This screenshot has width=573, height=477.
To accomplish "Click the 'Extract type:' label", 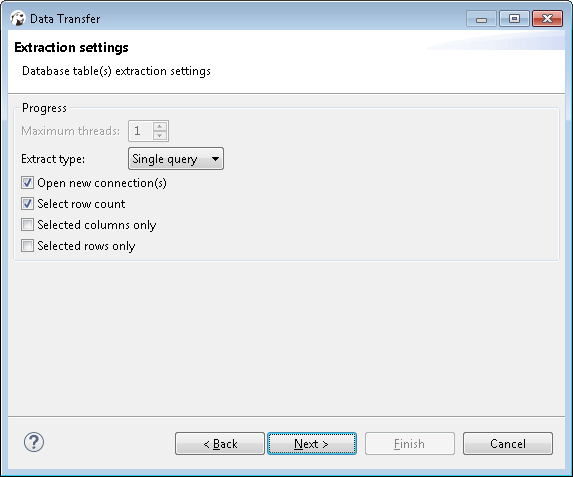I will coord(53,159).
